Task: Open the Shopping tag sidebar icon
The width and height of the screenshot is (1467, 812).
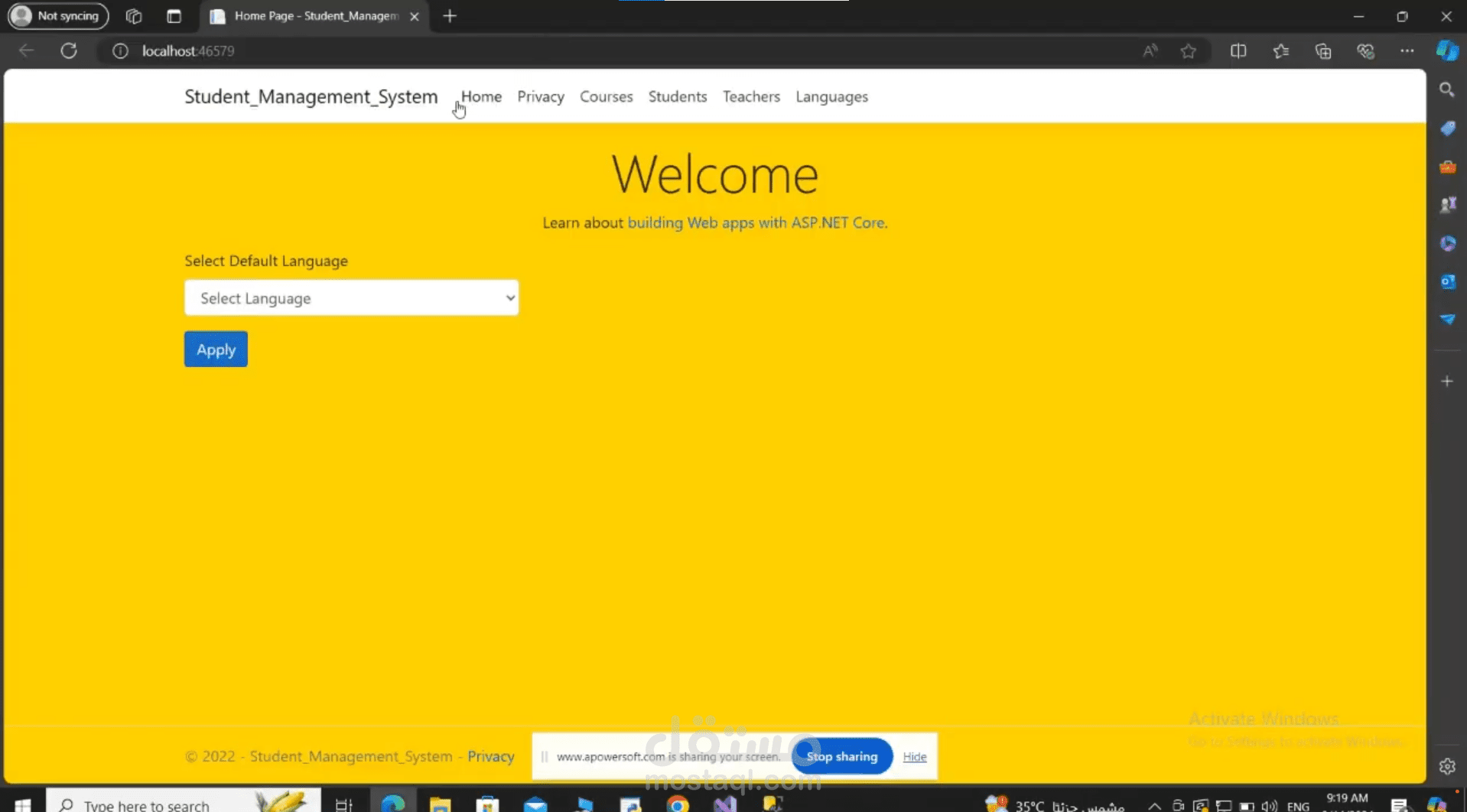Action: coord(1447,128)
